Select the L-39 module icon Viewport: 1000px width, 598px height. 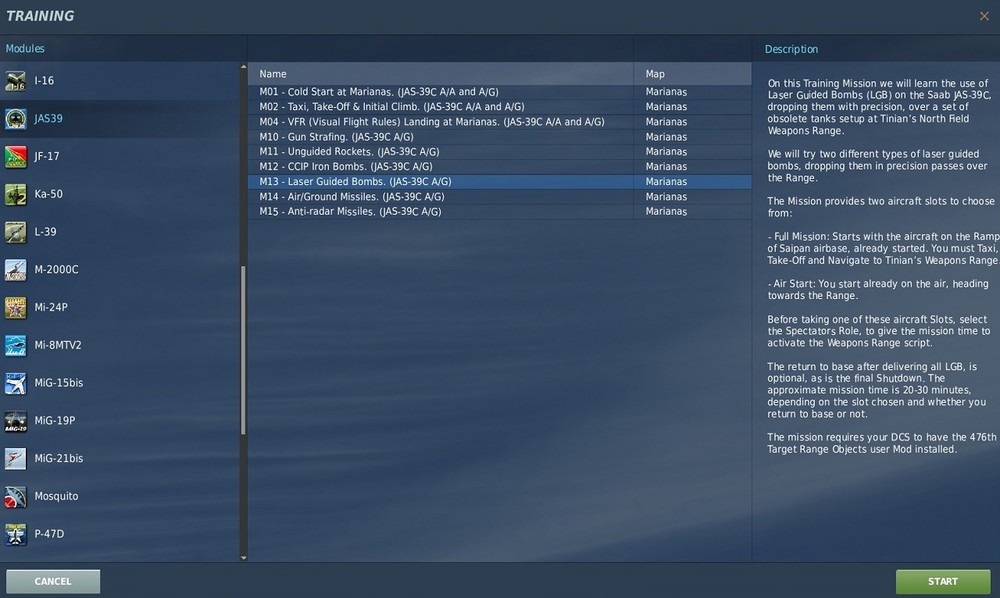pyautogui.click(x=15, y=232)
